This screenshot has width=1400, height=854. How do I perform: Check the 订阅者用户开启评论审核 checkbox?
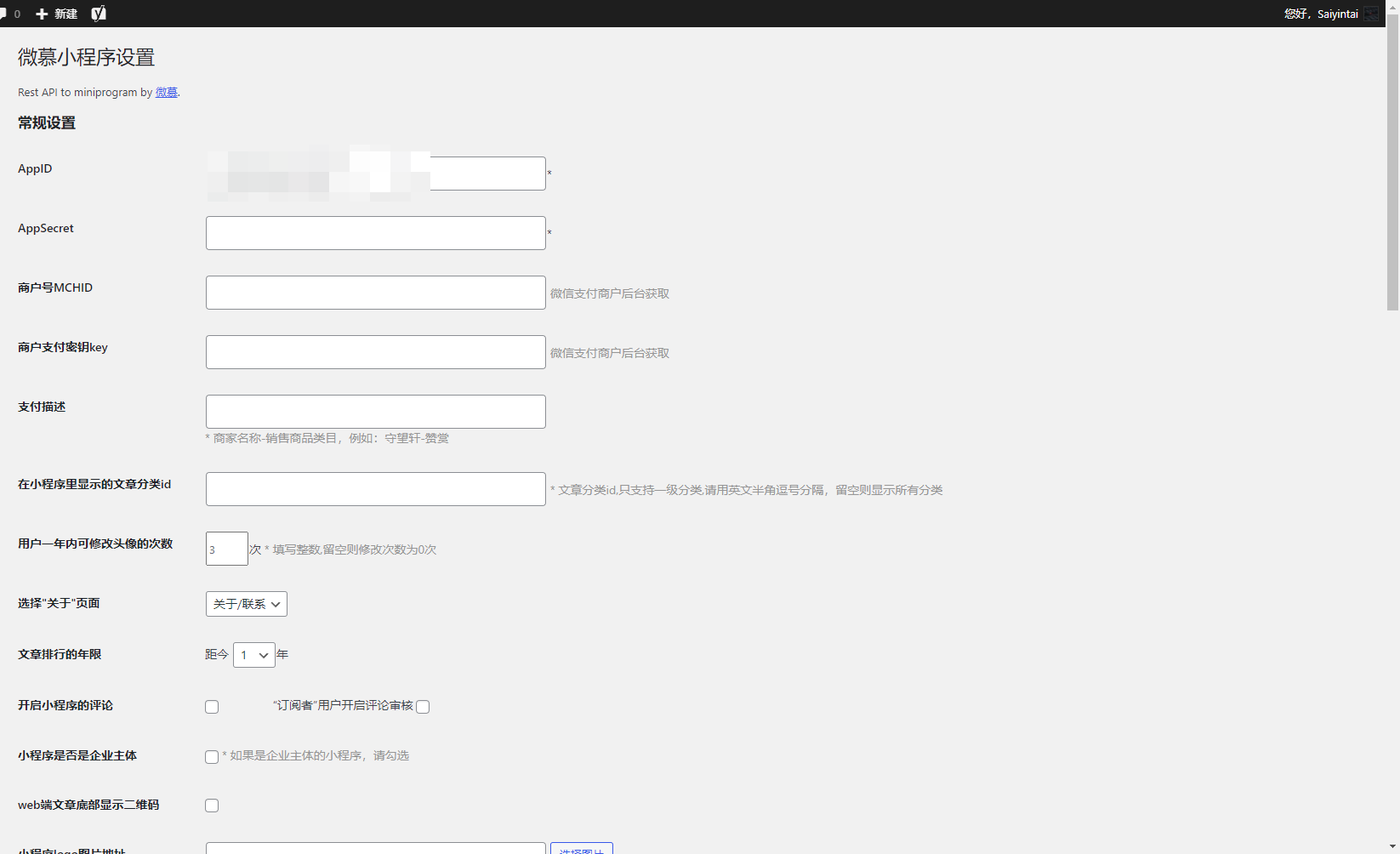pyautogui.click(x=423, y=707)
